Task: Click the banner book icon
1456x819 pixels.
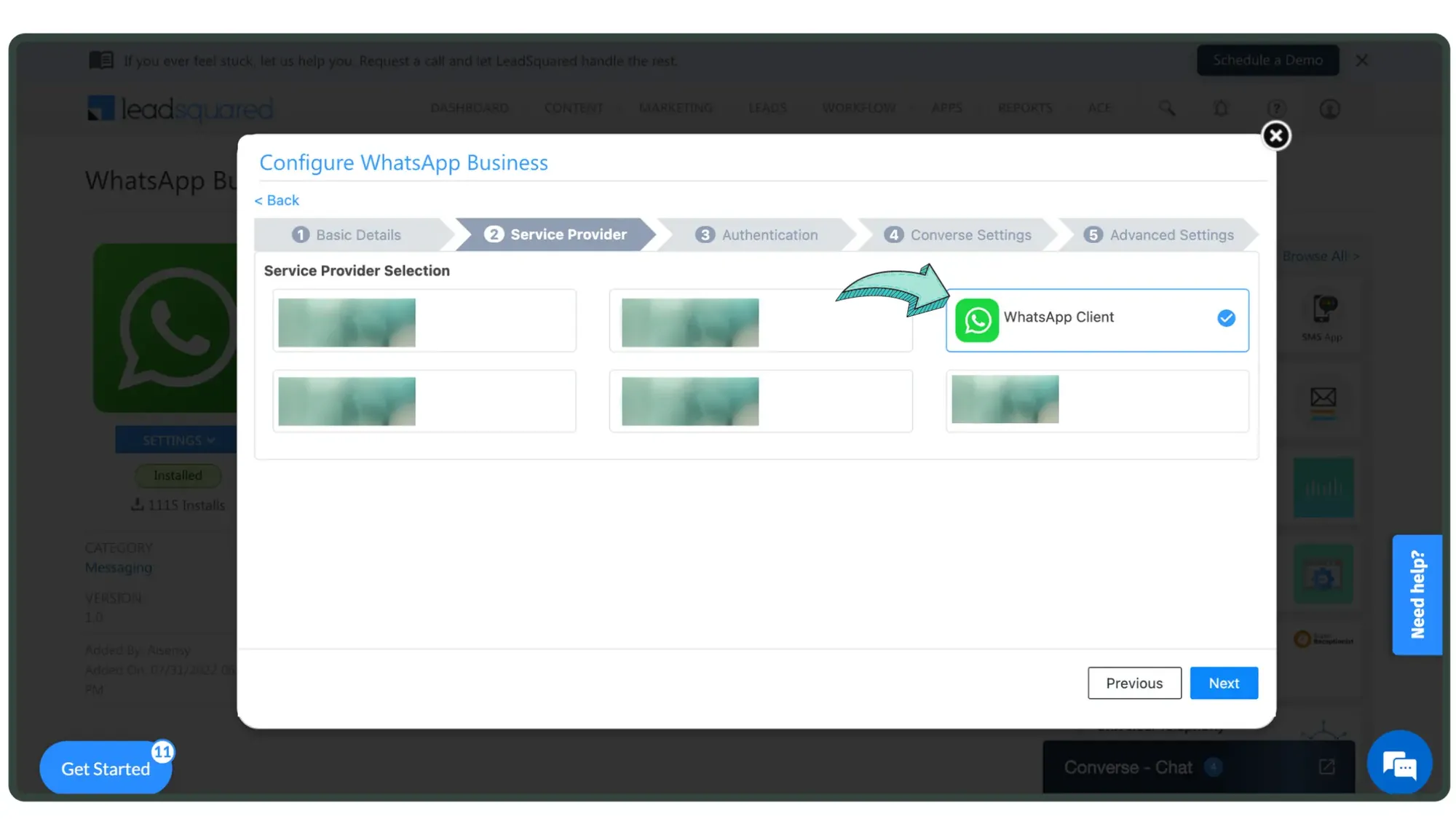Action: coord(101,60)
